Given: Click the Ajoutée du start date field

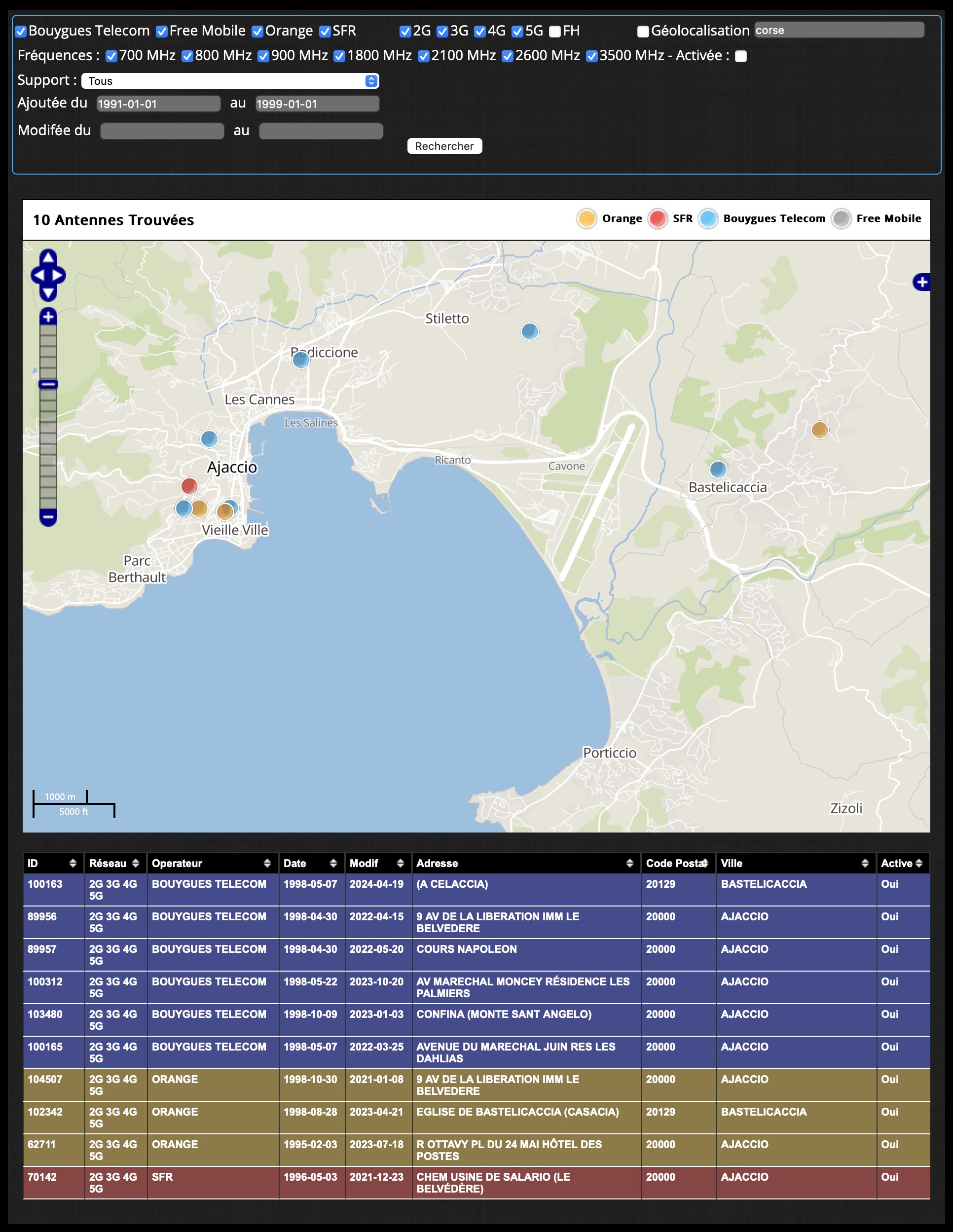Looking at the screenshot, I should 158,104.
